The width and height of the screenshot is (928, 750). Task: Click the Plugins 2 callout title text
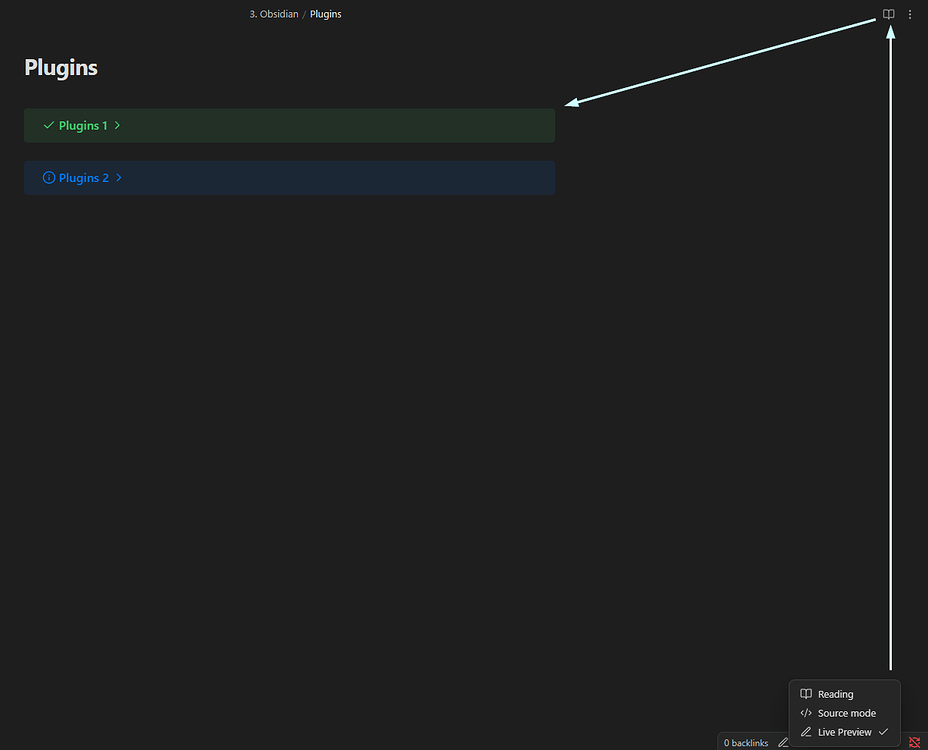pyautogui.click(x=84, y=178)
